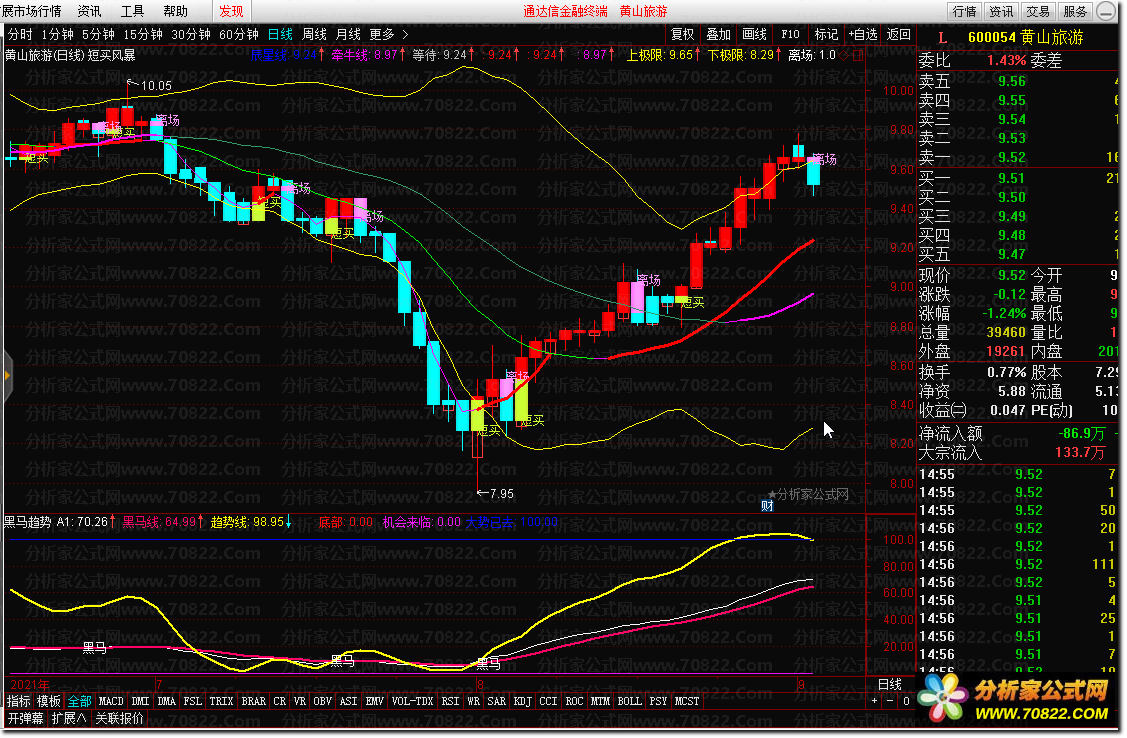Click the 关联报价 button

(x=119, y=718)
